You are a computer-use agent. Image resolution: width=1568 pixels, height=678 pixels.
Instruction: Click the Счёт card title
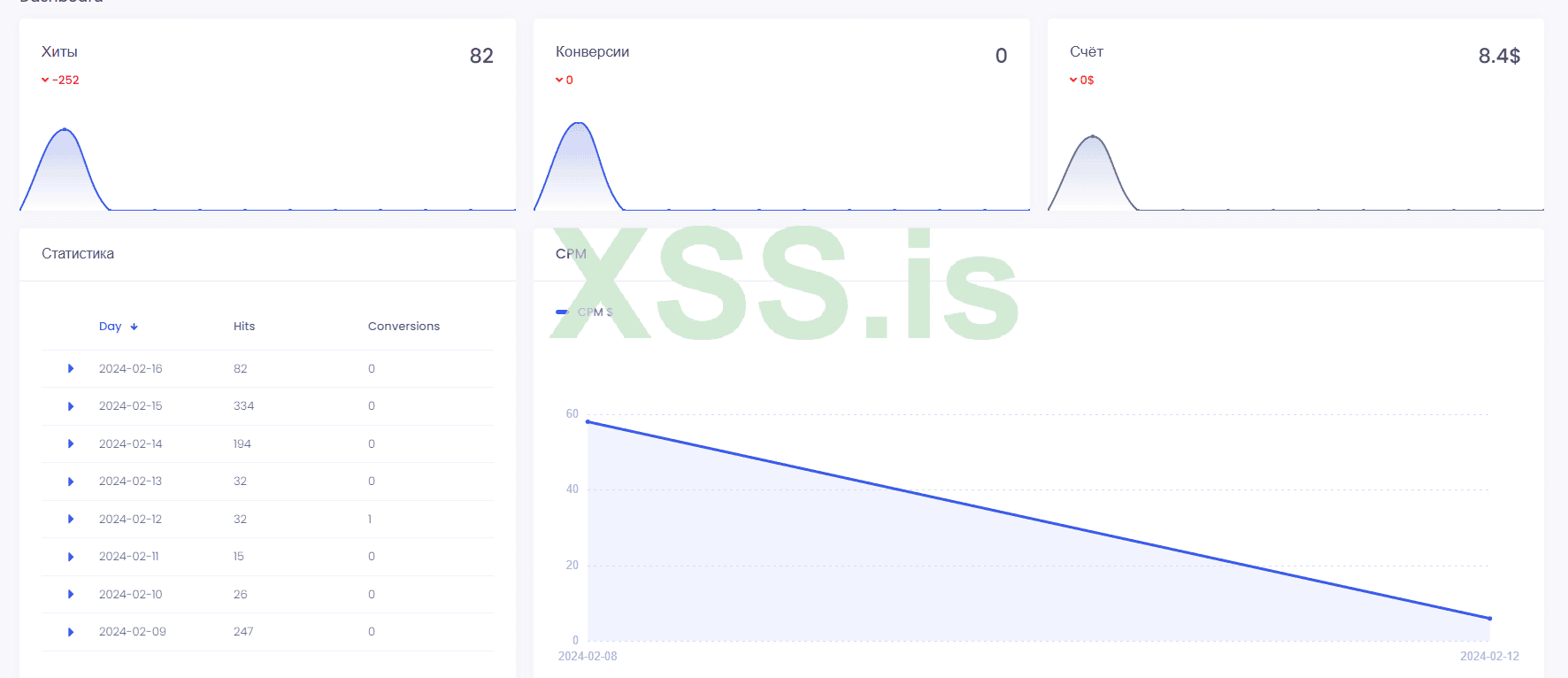coord(1087,51)
